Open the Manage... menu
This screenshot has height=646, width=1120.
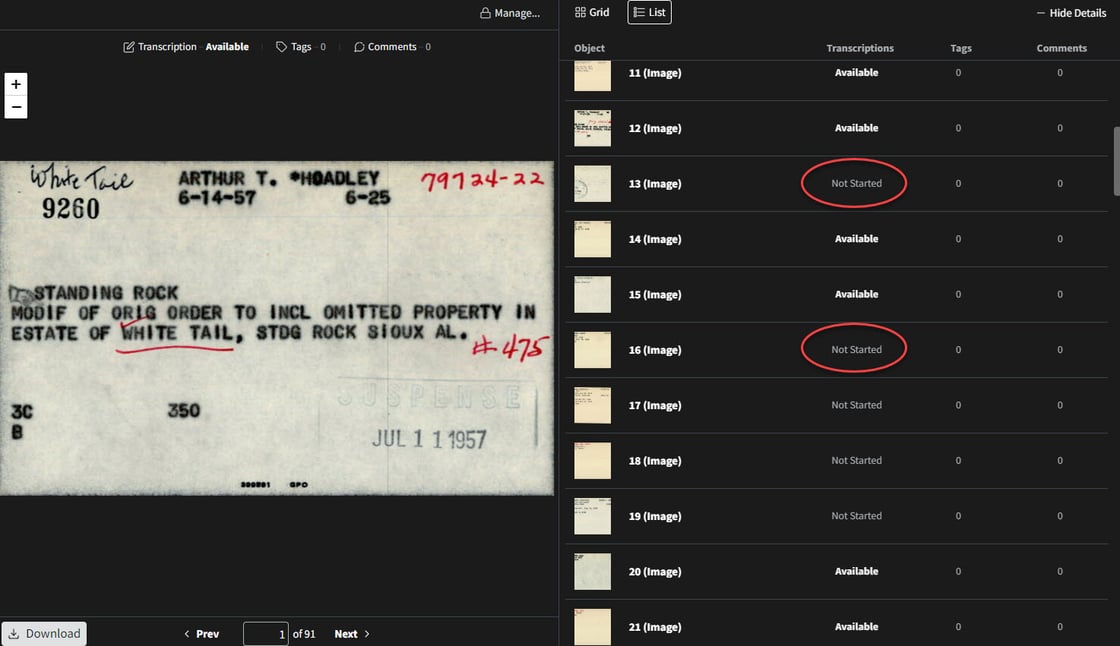point(511,13)
